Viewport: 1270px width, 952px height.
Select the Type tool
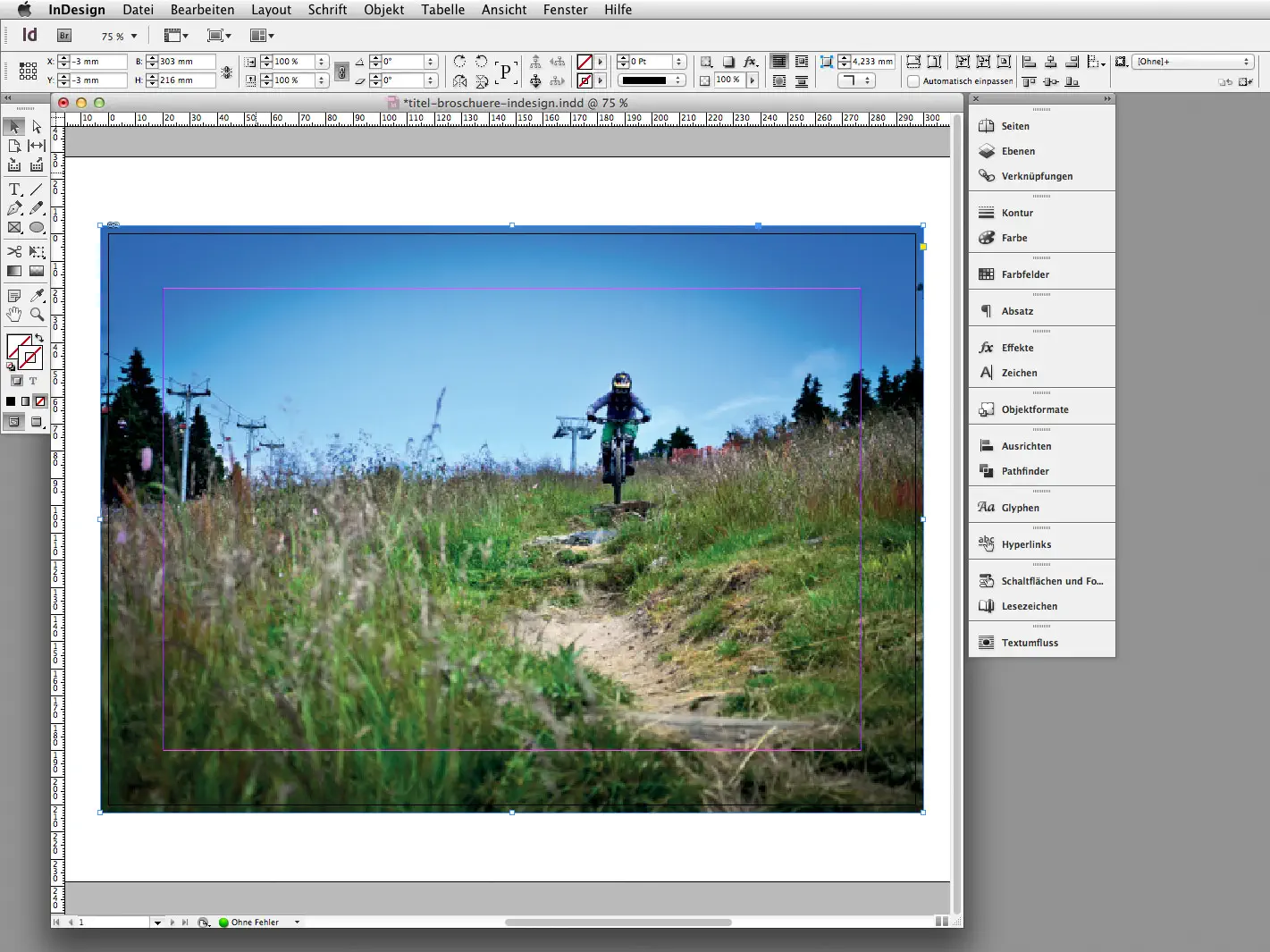coord(14,189)
